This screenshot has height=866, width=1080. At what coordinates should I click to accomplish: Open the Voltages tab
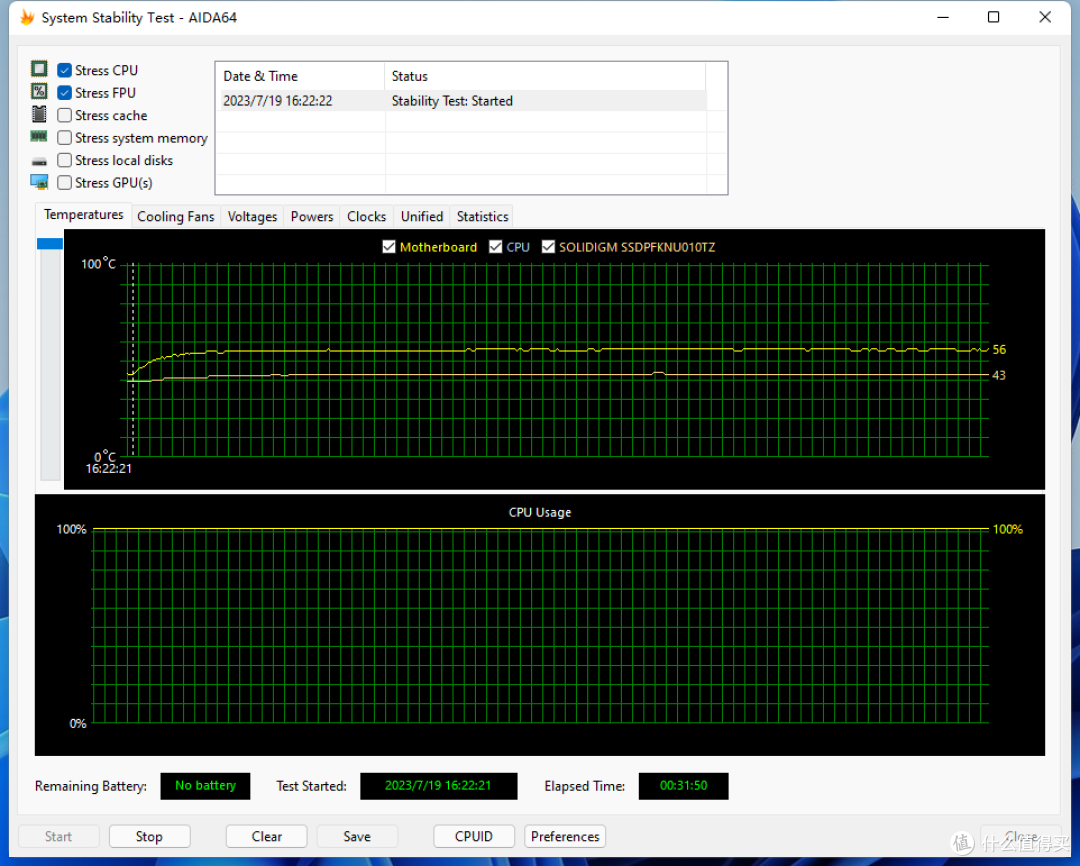pyautogui.click(x=252, y=216)
